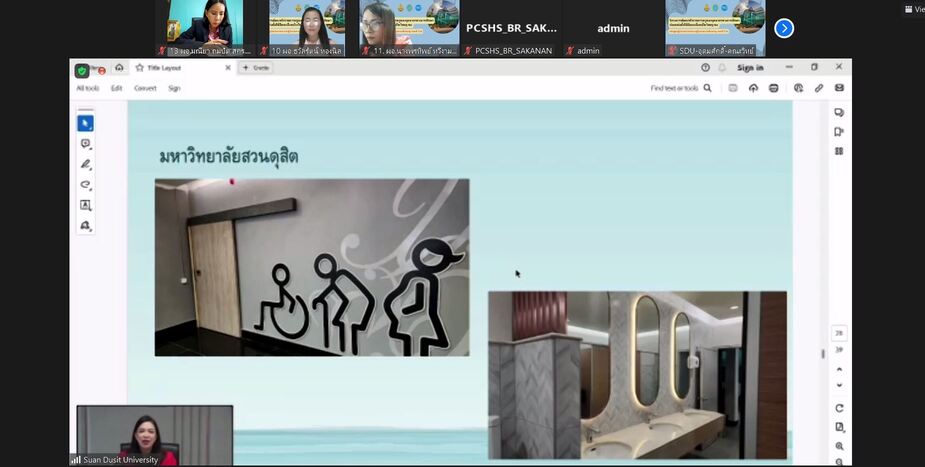Open the comments panel on the right
This screenshot has height=467, width=925.
pyautogui.click(x=839, y=113)
